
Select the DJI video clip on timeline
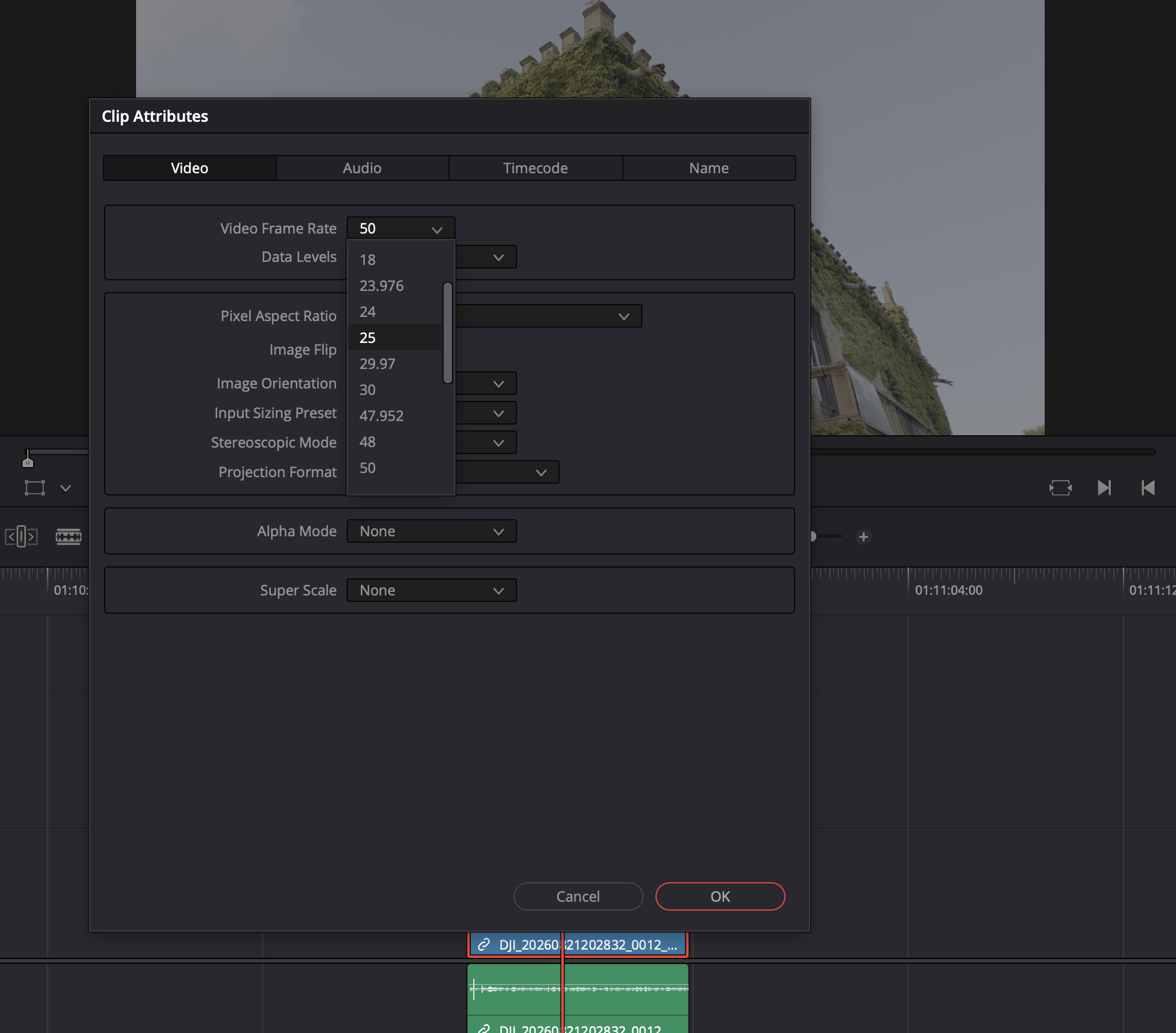point(578,944)
